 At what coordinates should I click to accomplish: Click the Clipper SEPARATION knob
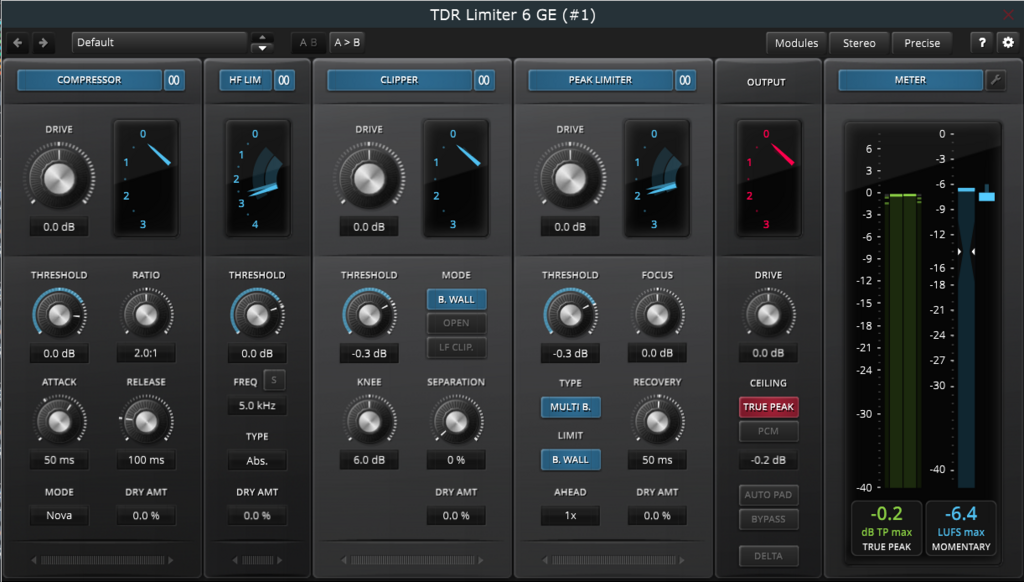[456, 422]
